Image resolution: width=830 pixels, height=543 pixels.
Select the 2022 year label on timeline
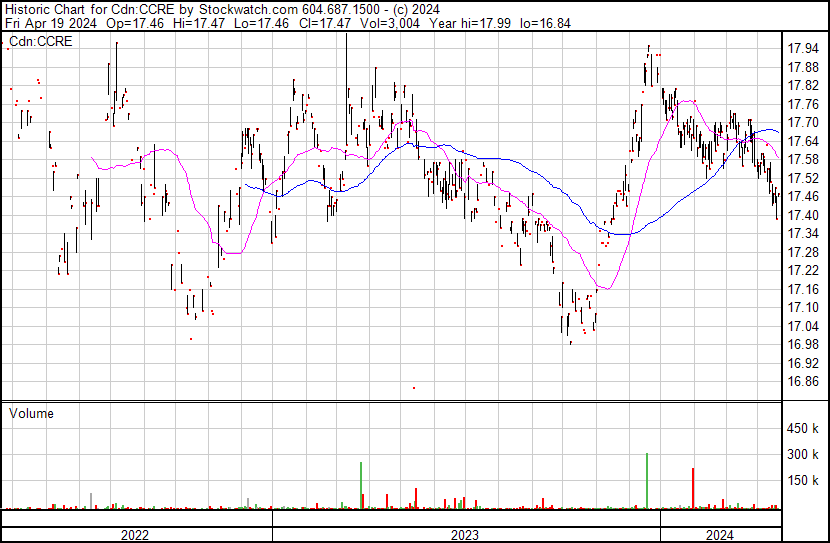coord(134,535)
